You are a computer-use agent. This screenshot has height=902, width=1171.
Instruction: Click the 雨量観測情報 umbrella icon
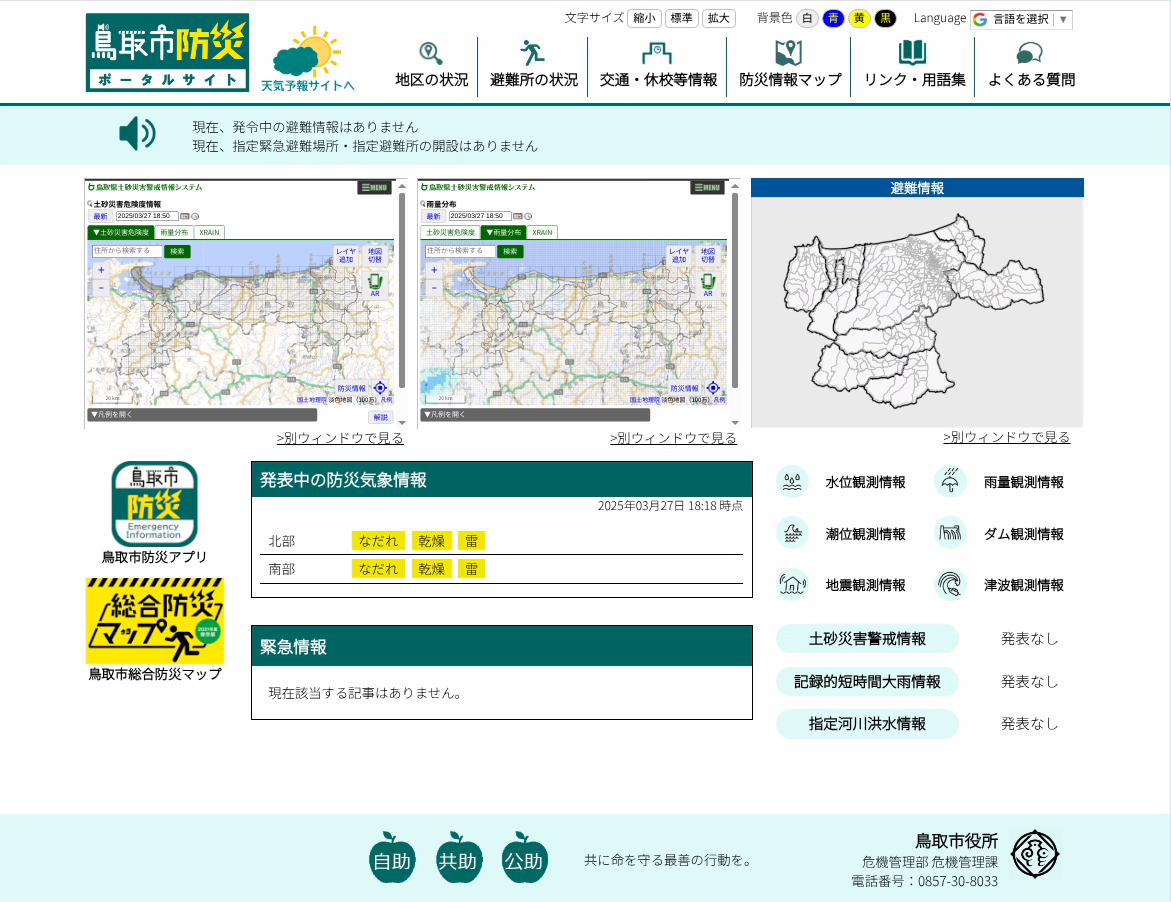pos(951,482)
